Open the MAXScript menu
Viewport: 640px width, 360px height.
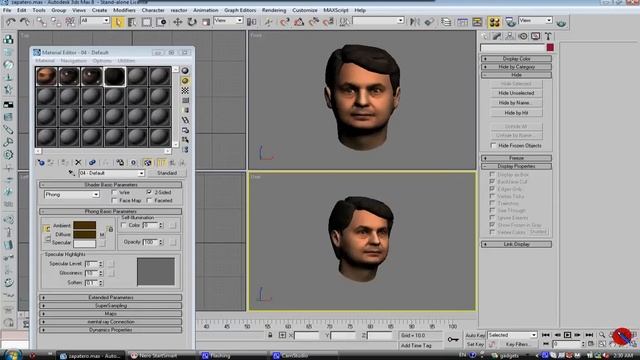(336, 10)
